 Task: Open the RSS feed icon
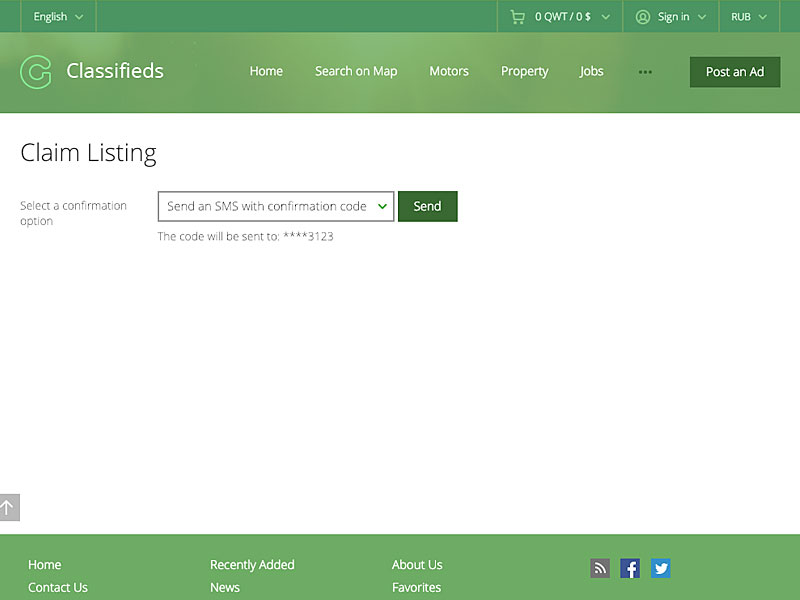(600, 568)
